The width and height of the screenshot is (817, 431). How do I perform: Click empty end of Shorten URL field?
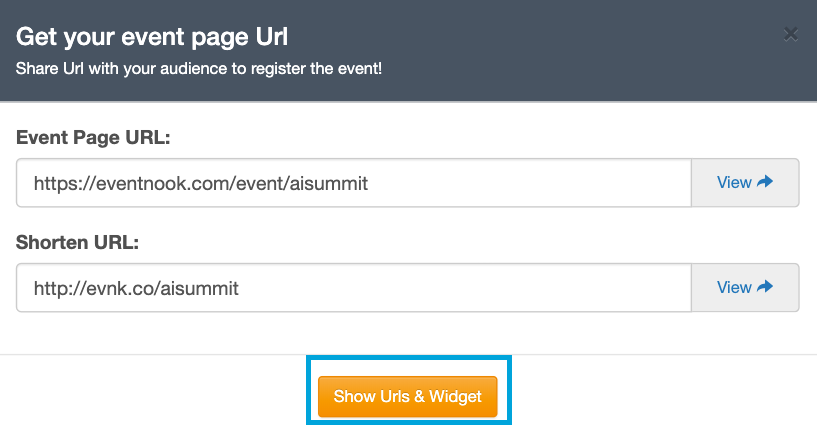[464, 288]
